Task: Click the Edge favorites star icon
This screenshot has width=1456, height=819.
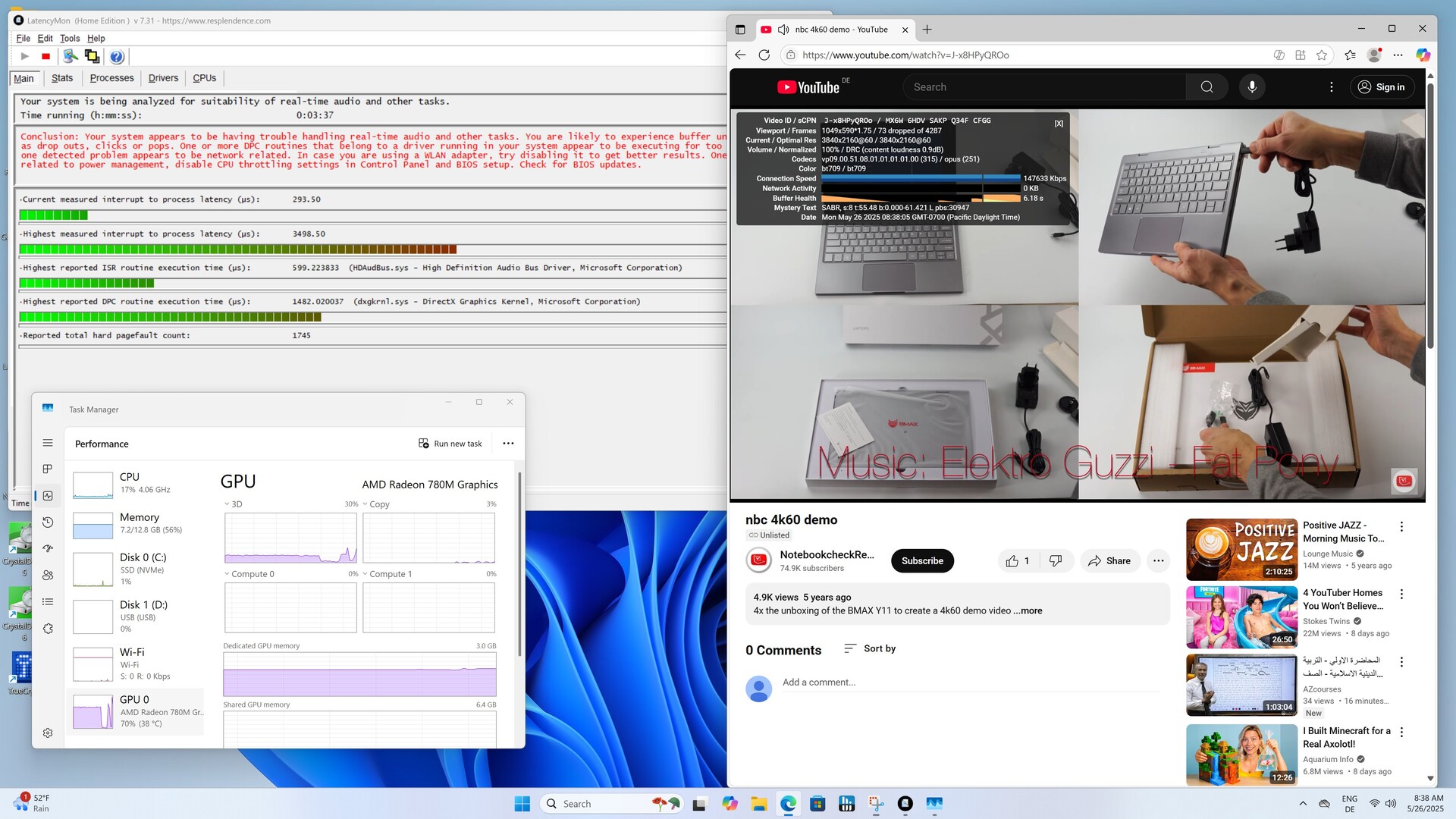Action: (1322, 55)
